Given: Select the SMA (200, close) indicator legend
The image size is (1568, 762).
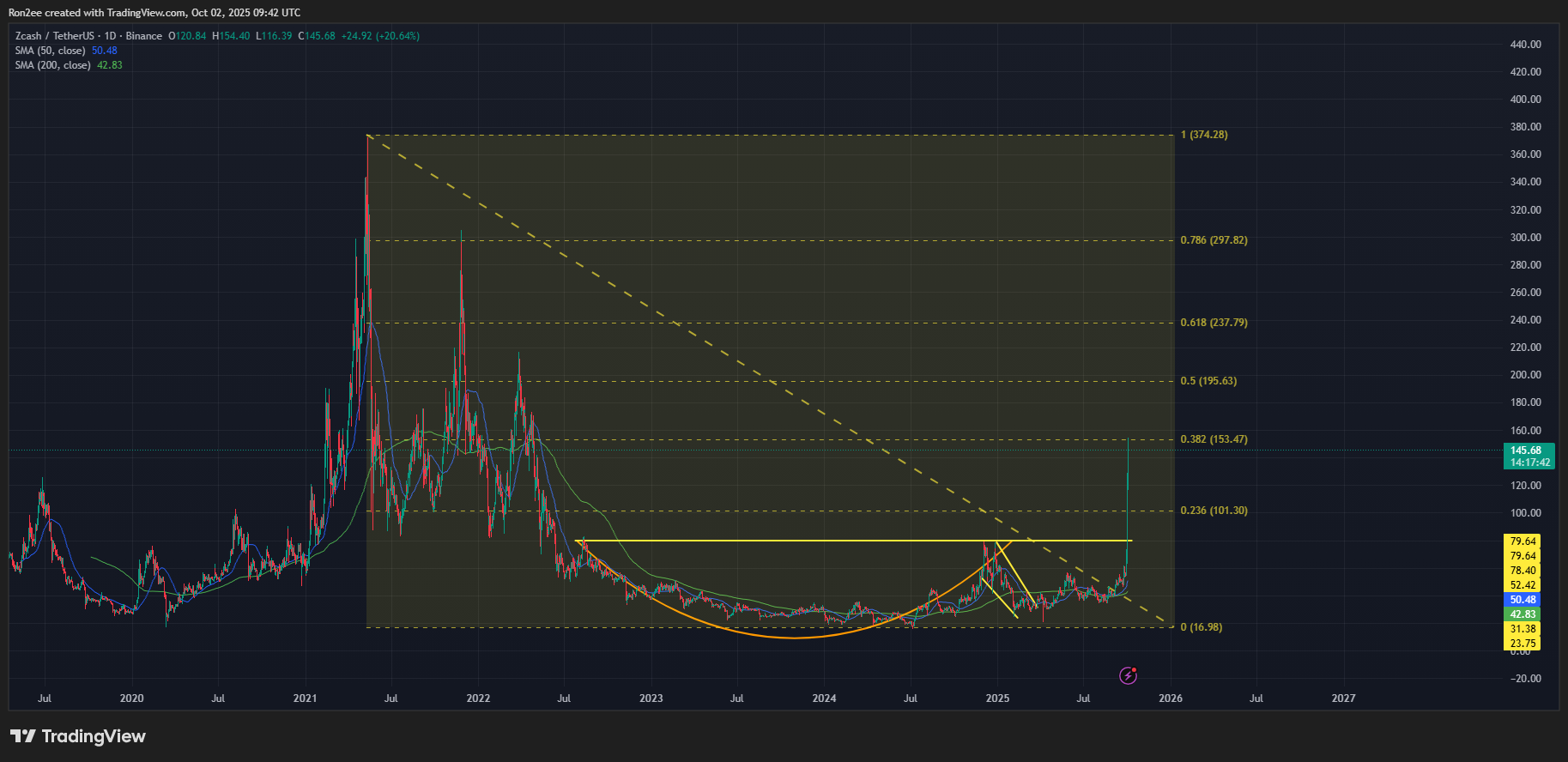Looking at the screenshot, I should point(52,65).
